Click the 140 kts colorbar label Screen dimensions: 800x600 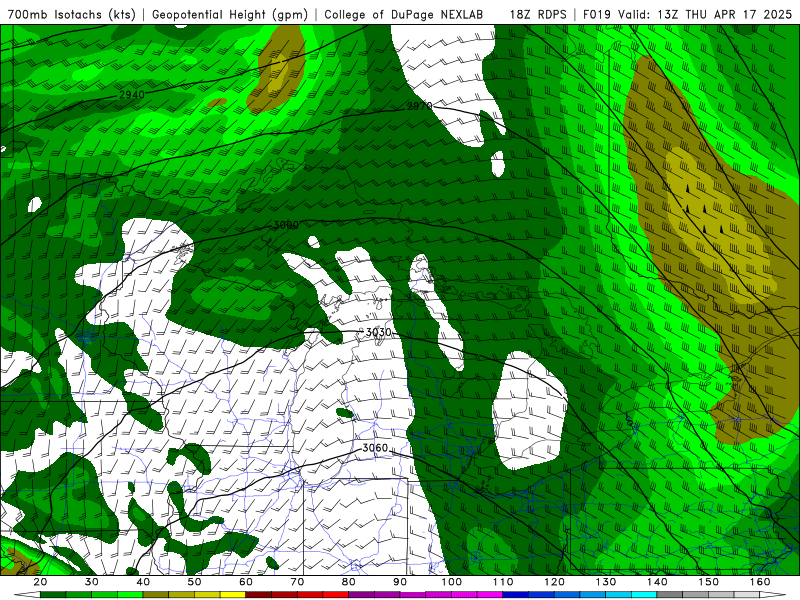pyautogui.click(x=657, y=582)
